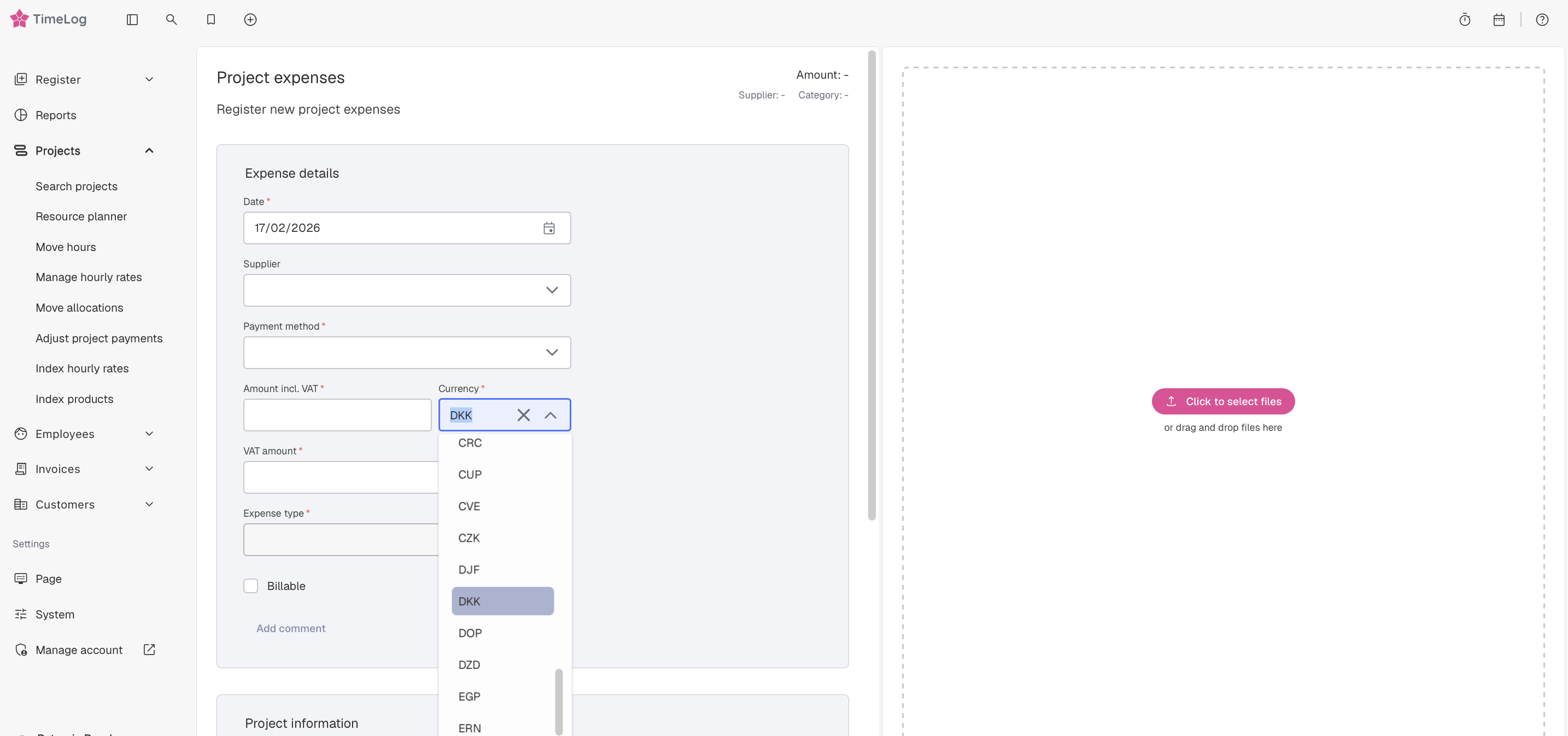Open the Supplier dropdown
The width and height of the screenshot is (1568, 736).
coord(407,290)
